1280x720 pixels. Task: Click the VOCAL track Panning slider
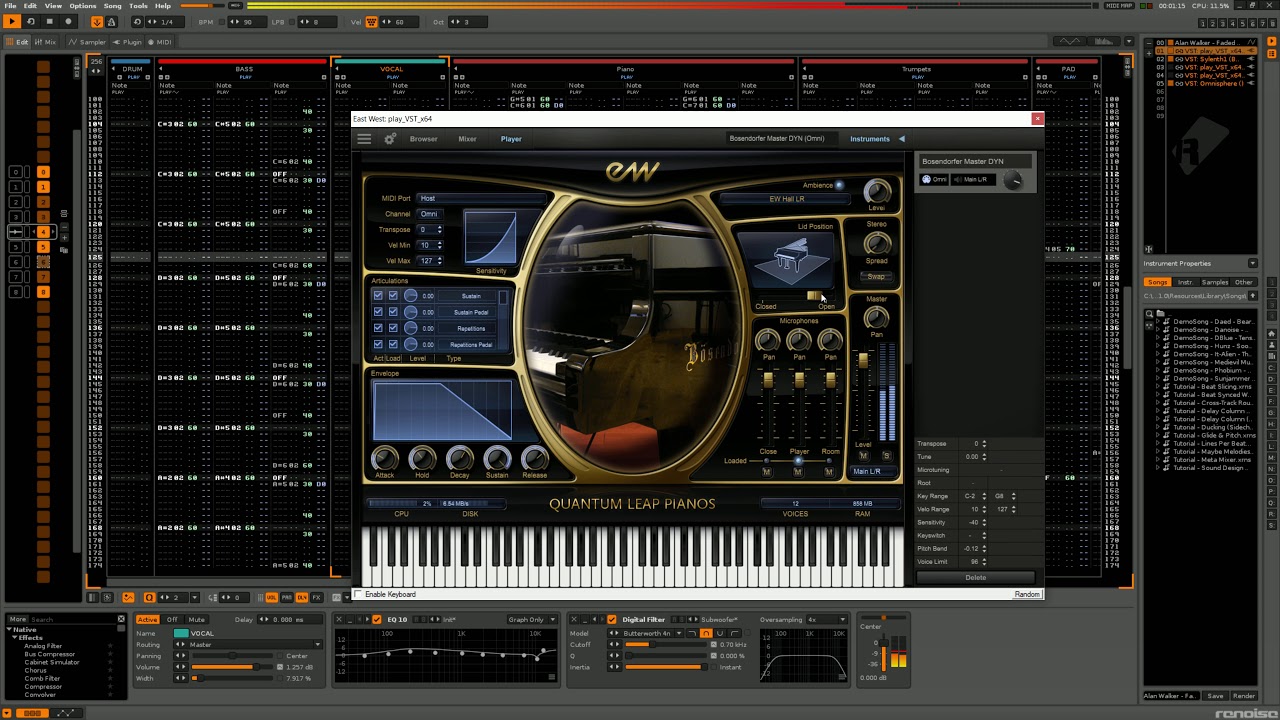pos(232,656)
